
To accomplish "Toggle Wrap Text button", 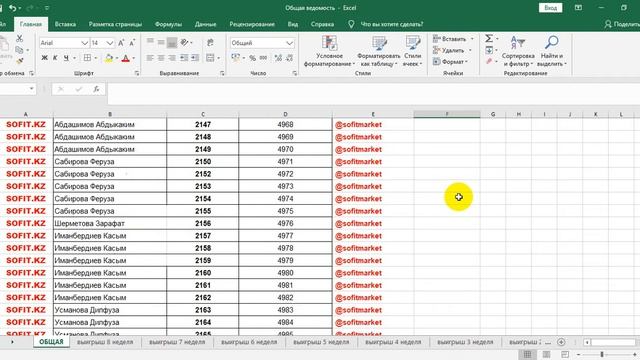I will click(210, 42).
